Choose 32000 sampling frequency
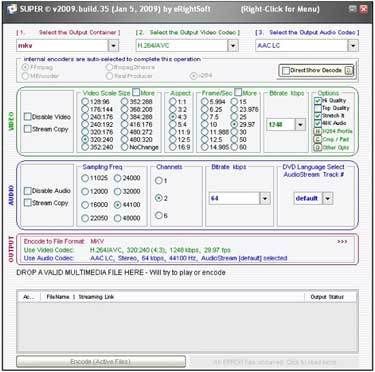This screenshot has width=375, height=372. [x=117, y=192]
